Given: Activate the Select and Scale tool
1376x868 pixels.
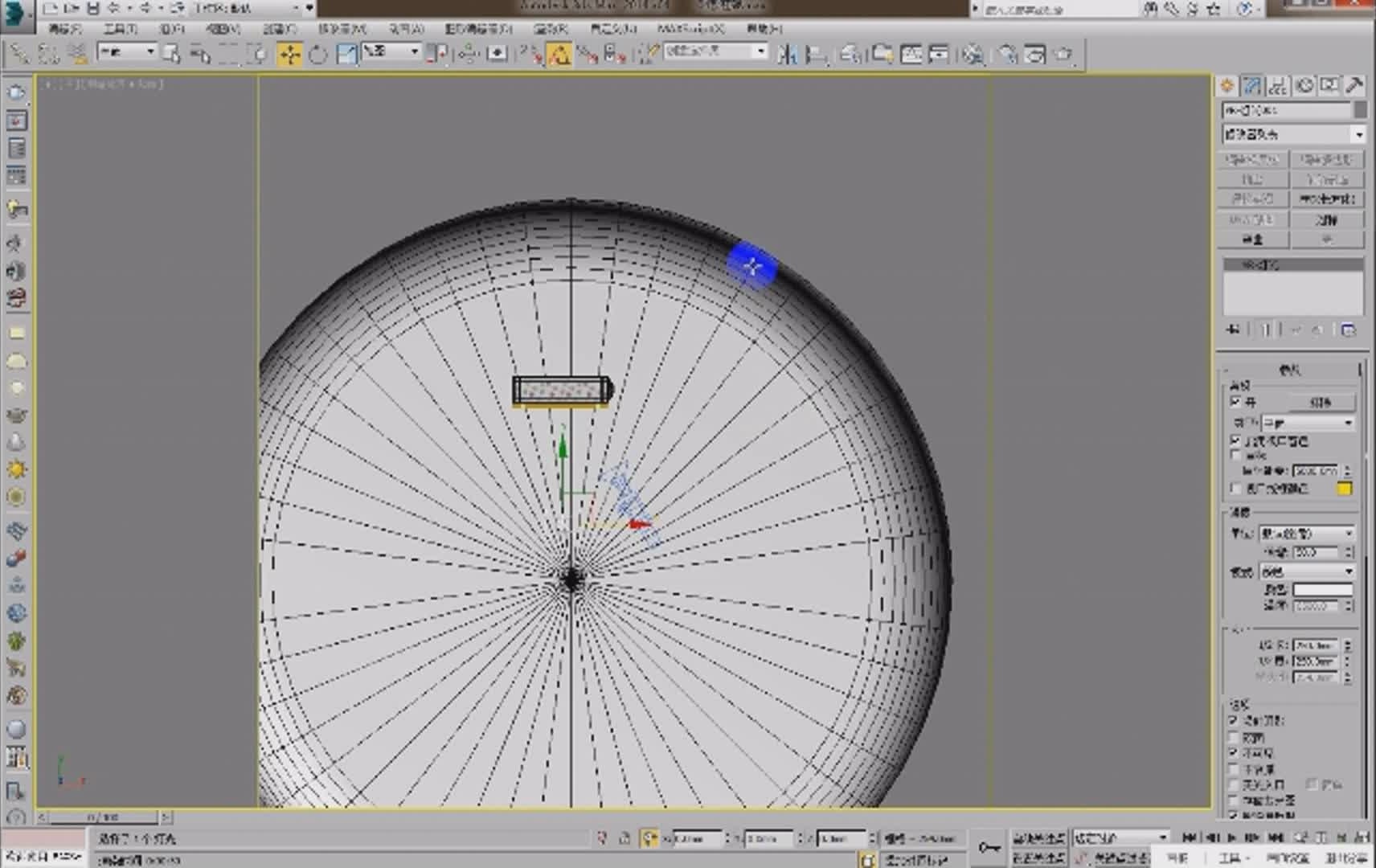Looking at the screenshot, I should pyautogui.click(x=347, y=54).
